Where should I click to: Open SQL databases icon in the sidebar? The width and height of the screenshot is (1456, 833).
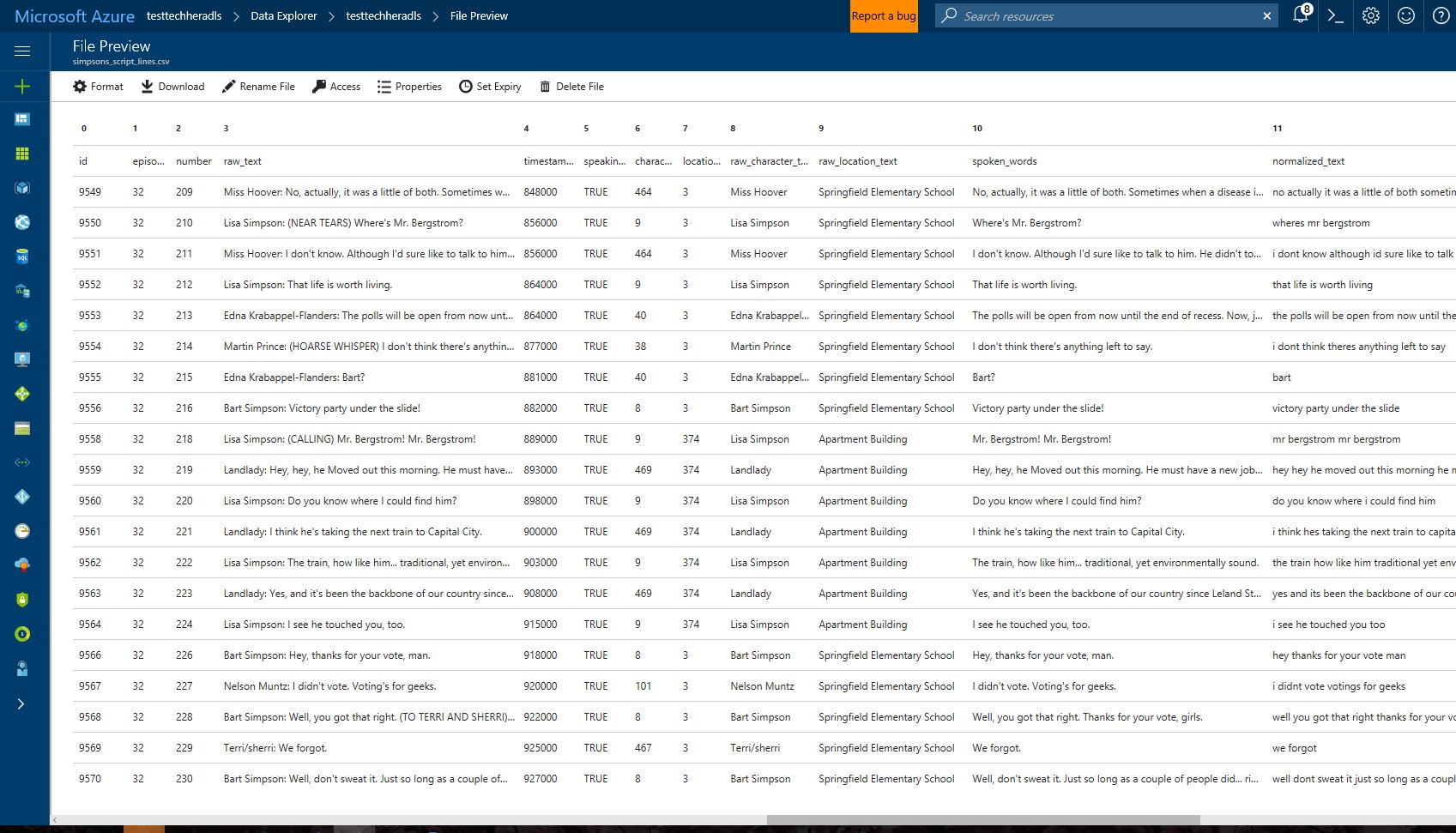[22, 257]
